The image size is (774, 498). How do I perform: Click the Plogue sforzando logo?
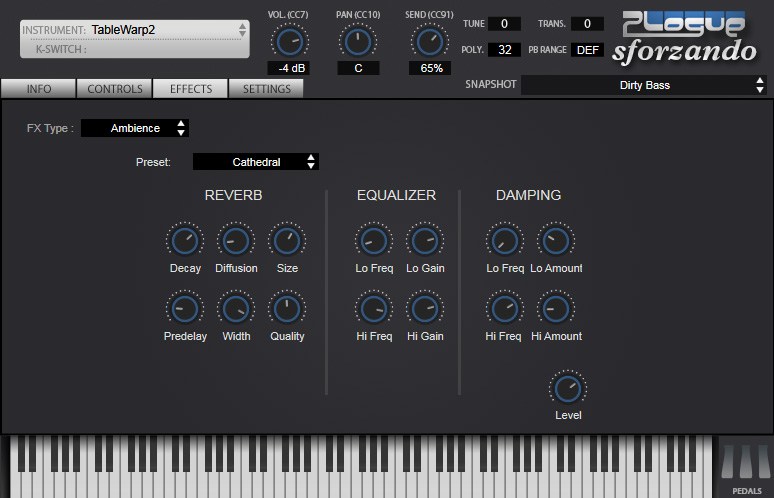tap(685, 38)
